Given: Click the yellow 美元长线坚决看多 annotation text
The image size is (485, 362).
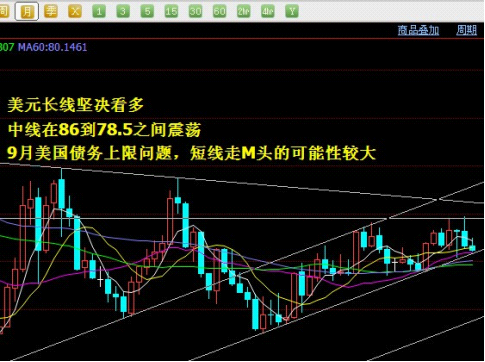Looking at the screenshot, I should pyautogui.click(x=76, y=105).
